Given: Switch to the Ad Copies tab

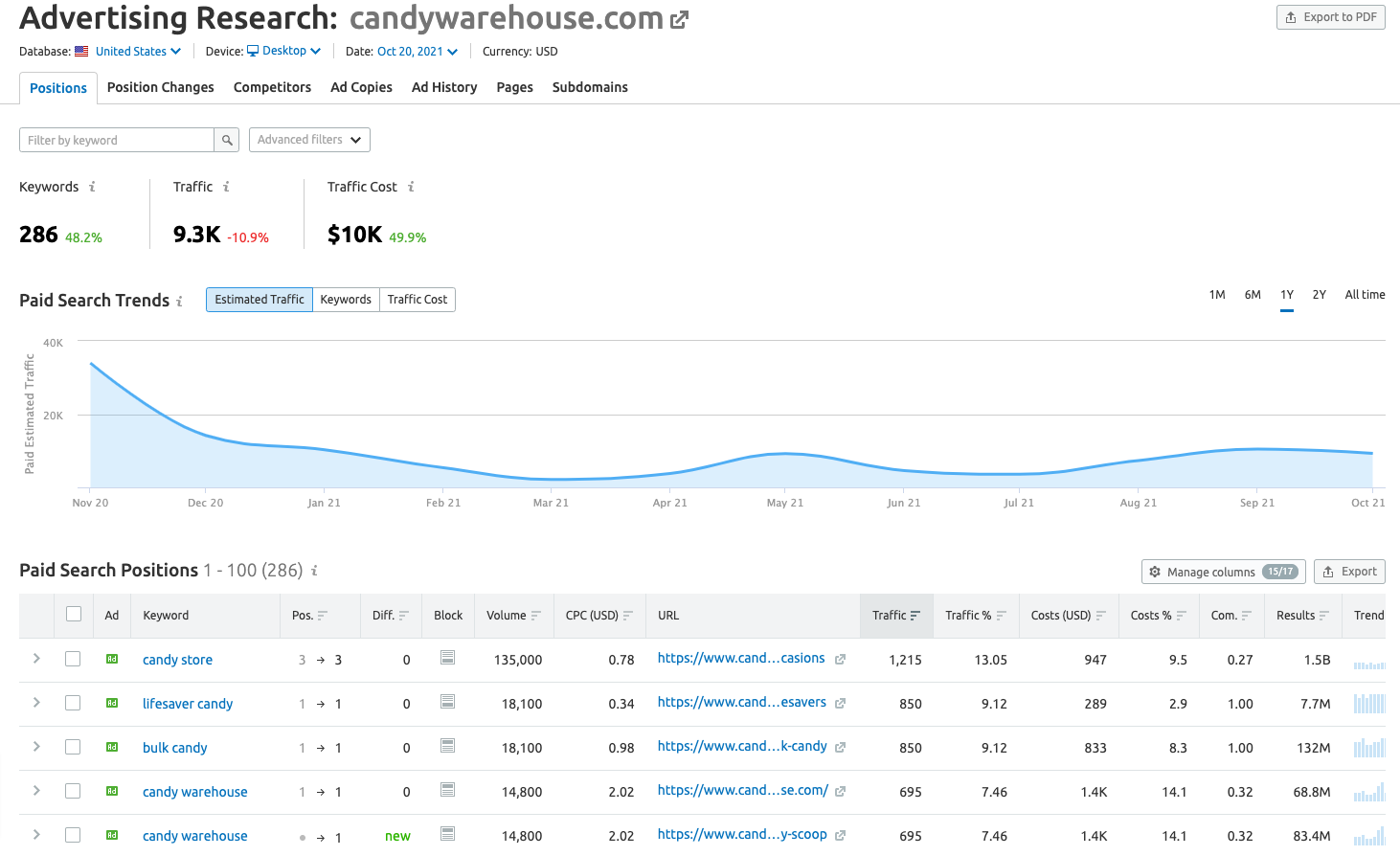Looking at the screenshot, I should (361, 87).
